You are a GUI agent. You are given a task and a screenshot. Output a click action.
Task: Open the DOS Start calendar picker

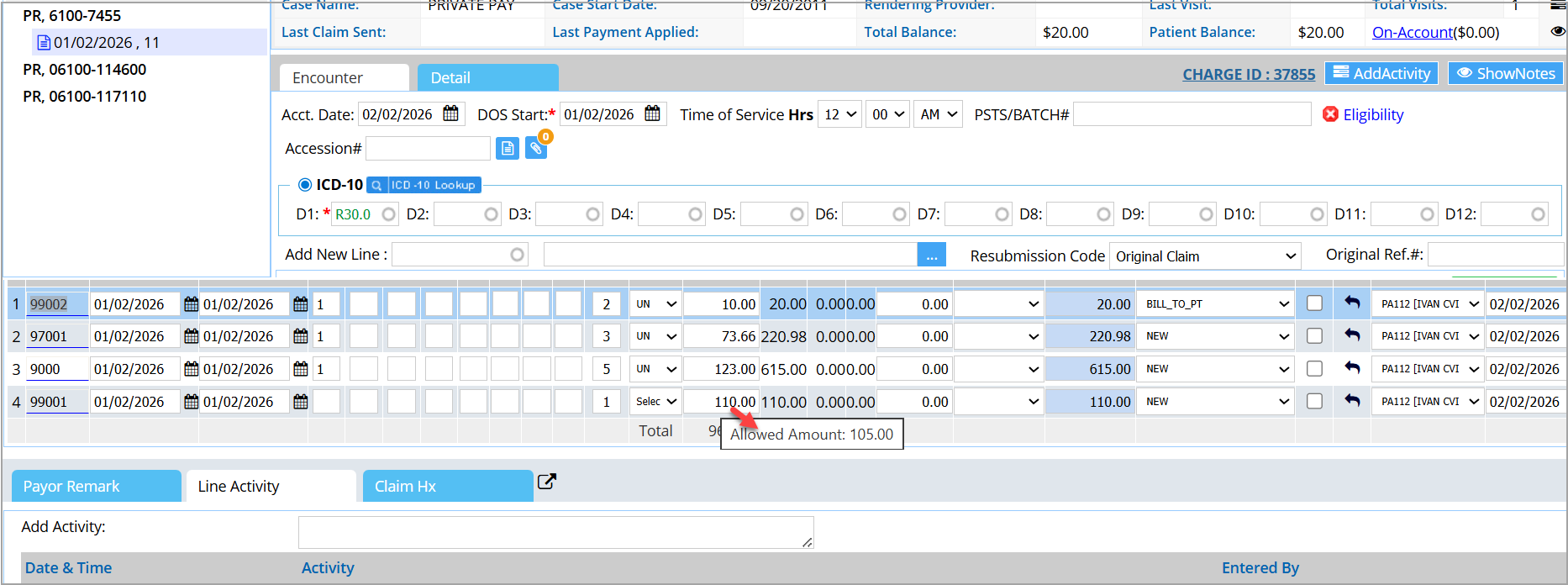coord(653,113)
